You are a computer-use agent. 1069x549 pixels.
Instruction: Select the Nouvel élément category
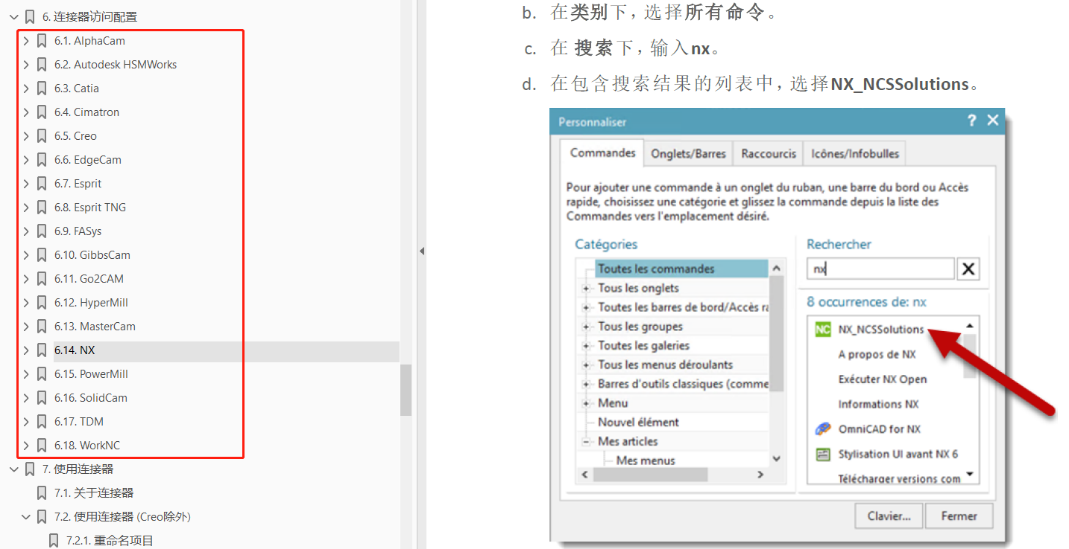[x=638, y=422]
